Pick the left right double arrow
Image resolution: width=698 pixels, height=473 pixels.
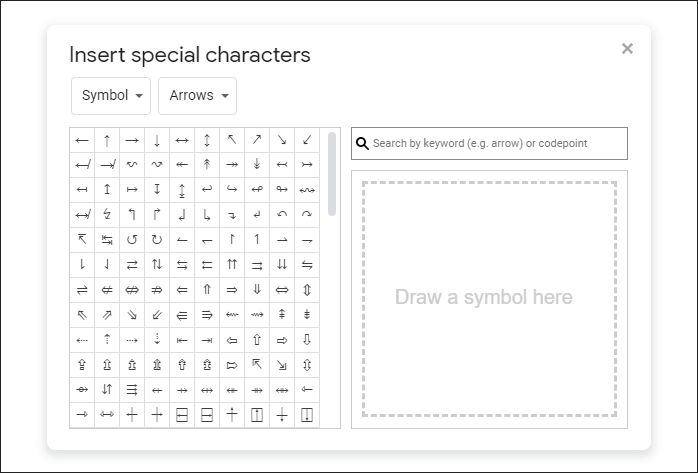coord(282,290)
